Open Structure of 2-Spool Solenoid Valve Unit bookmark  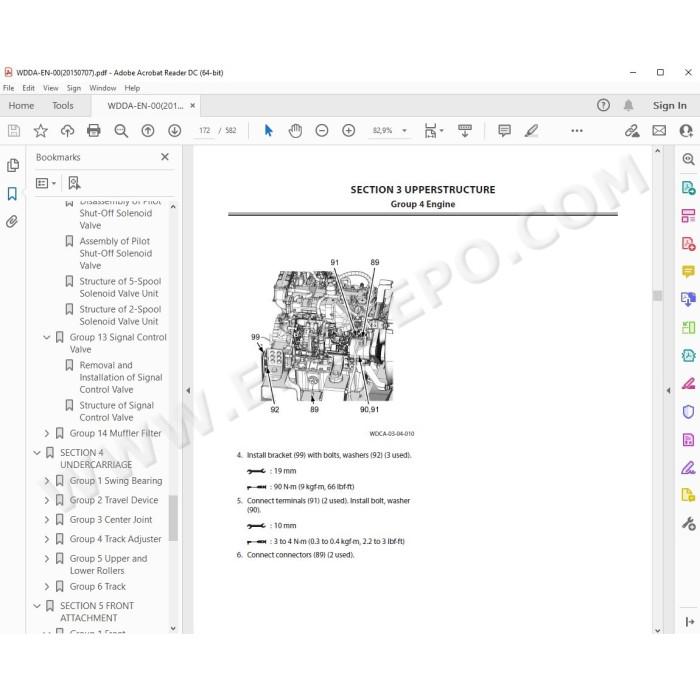[x=120, y=315]
